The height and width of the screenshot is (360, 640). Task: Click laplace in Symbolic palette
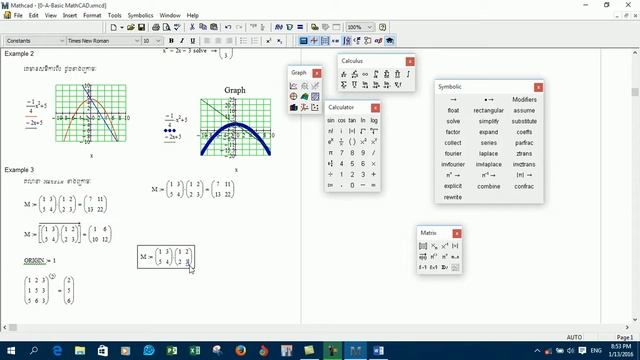click(489, 154)
